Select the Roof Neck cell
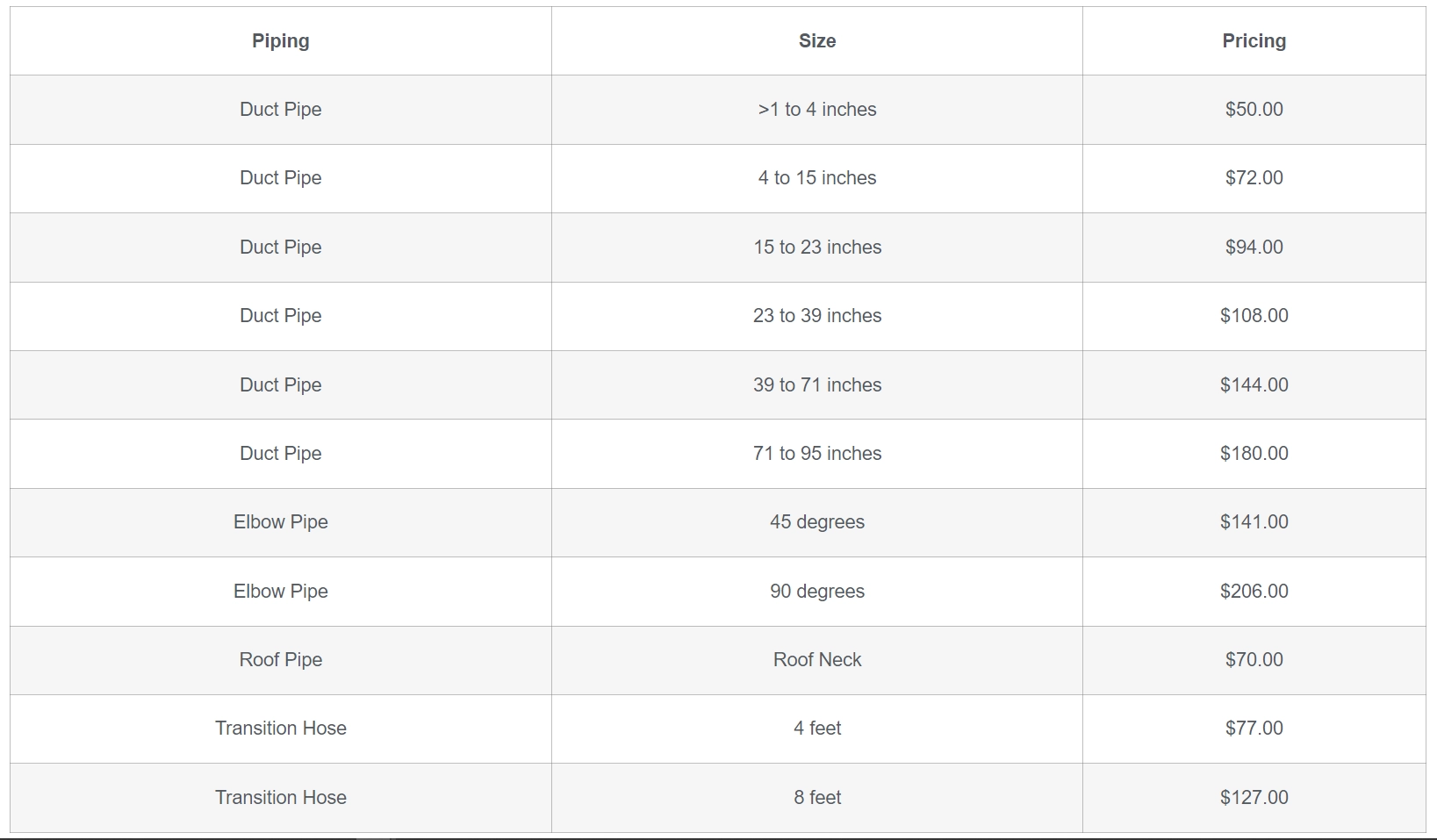 pos(816,660)
